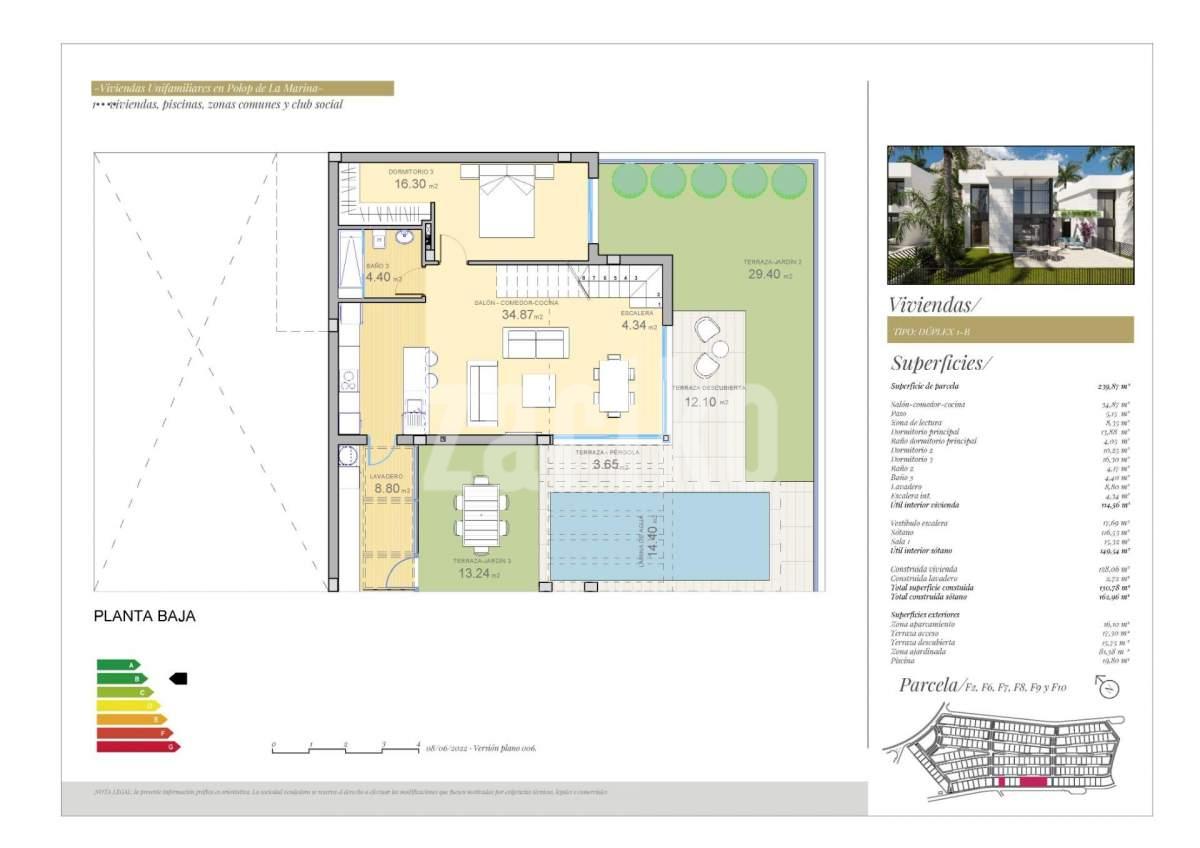Click the 'PLANTA BAJA' title

pyautogui.click(x=144, y=617)
